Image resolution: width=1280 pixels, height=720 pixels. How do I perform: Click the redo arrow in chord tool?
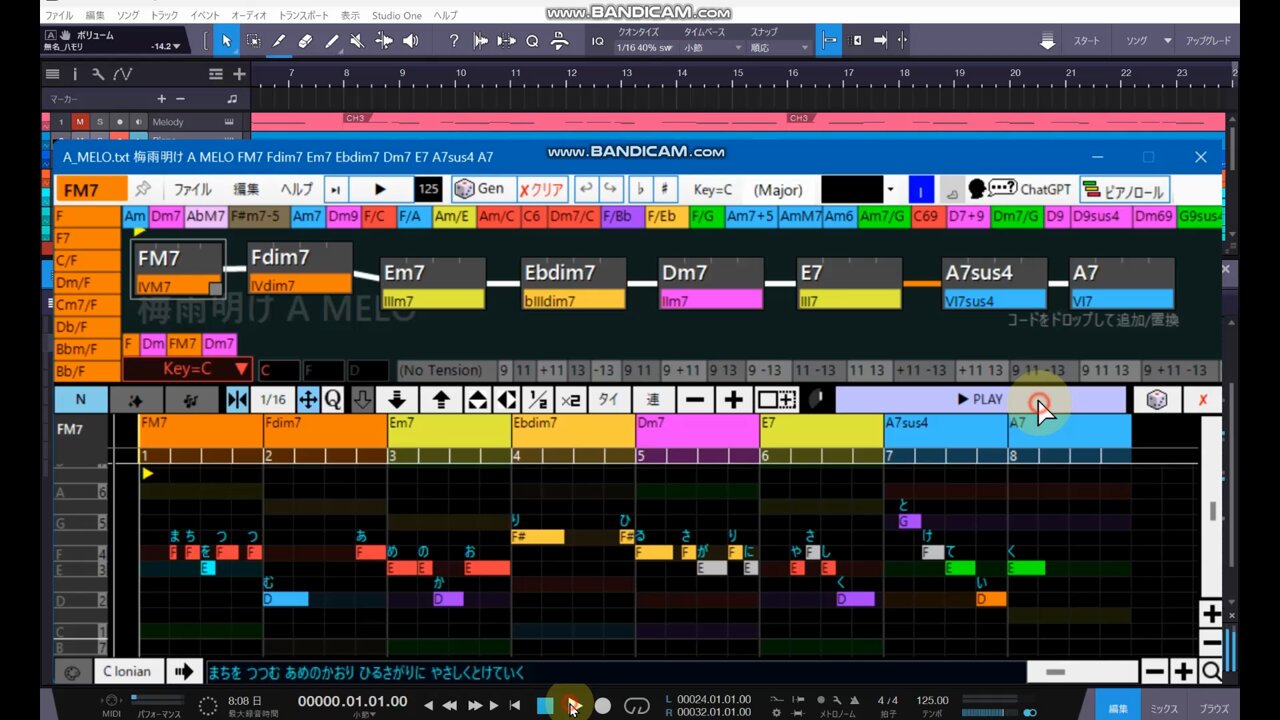(609, 189)
